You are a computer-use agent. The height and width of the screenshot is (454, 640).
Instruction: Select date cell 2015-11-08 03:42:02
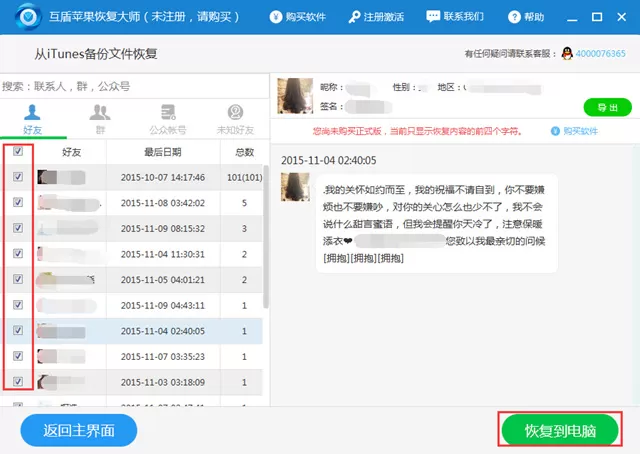coord(163,203)
